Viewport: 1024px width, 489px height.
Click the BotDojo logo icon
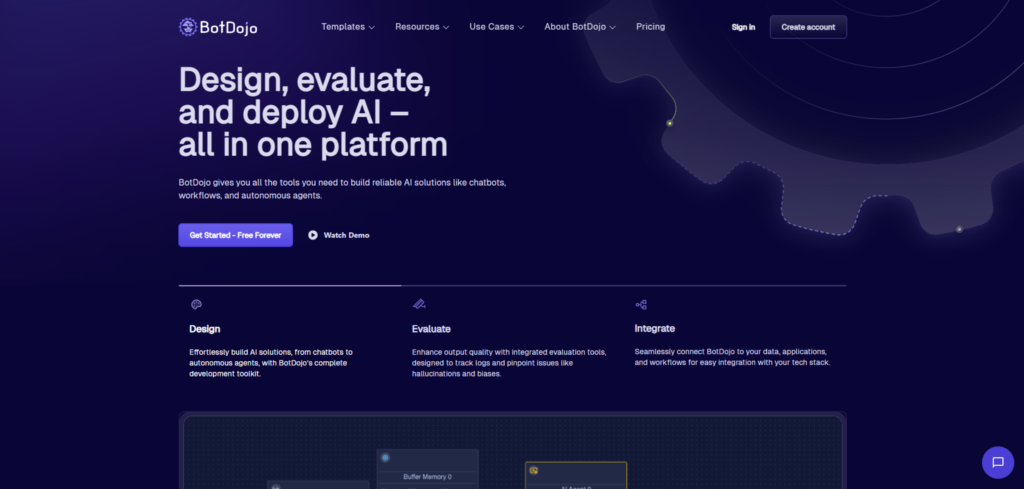(188, 27)
